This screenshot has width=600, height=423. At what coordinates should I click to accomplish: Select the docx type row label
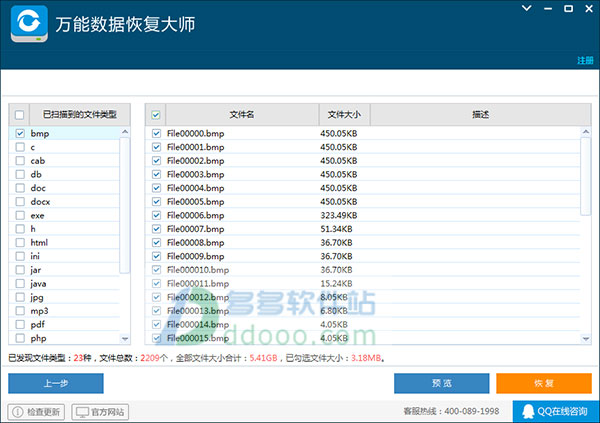(40, 202)
